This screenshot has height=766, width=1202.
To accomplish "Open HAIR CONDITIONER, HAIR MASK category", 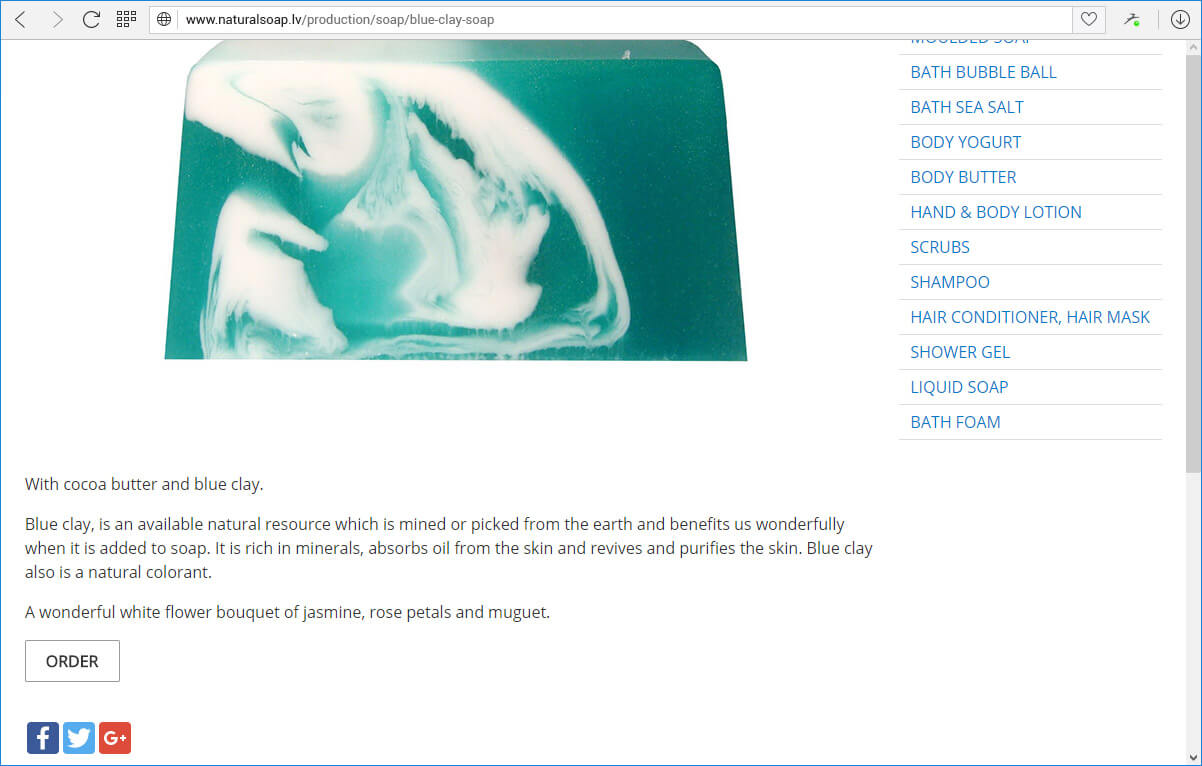I will (x=1030, y=317).
